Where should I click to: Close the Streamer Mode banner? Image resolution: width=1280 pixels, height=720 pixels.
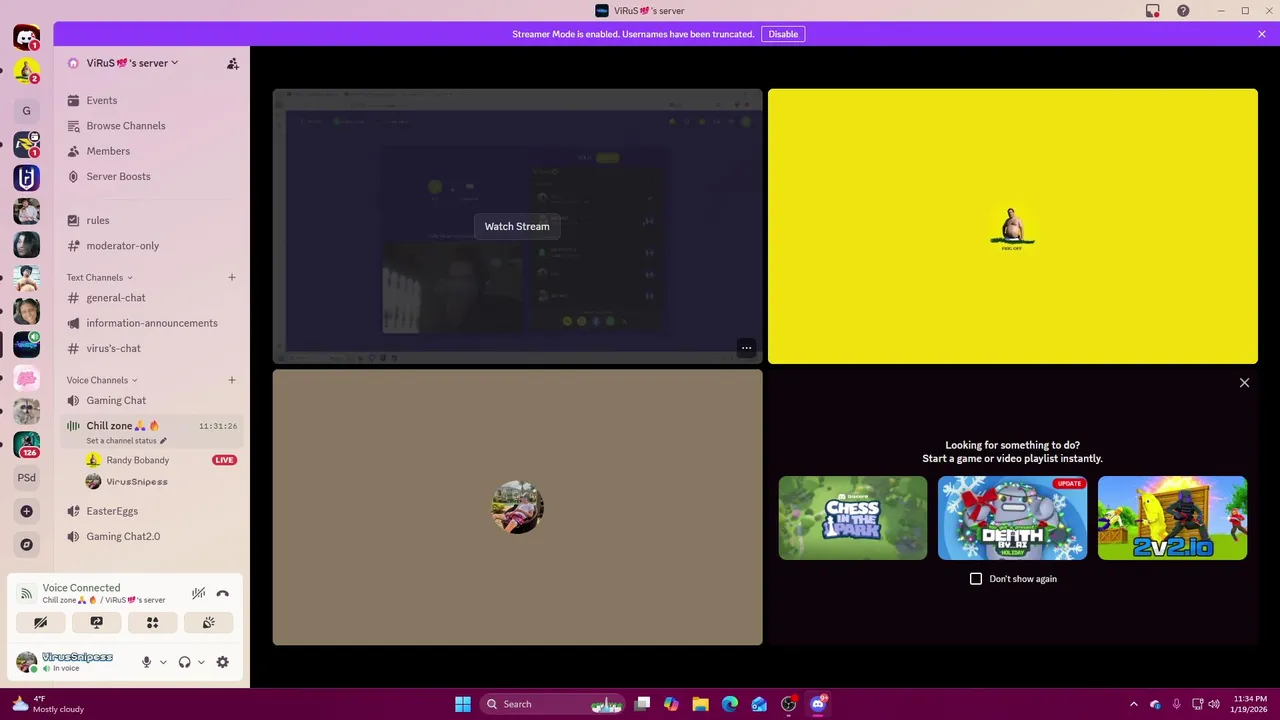click(x=1262, y=34)
